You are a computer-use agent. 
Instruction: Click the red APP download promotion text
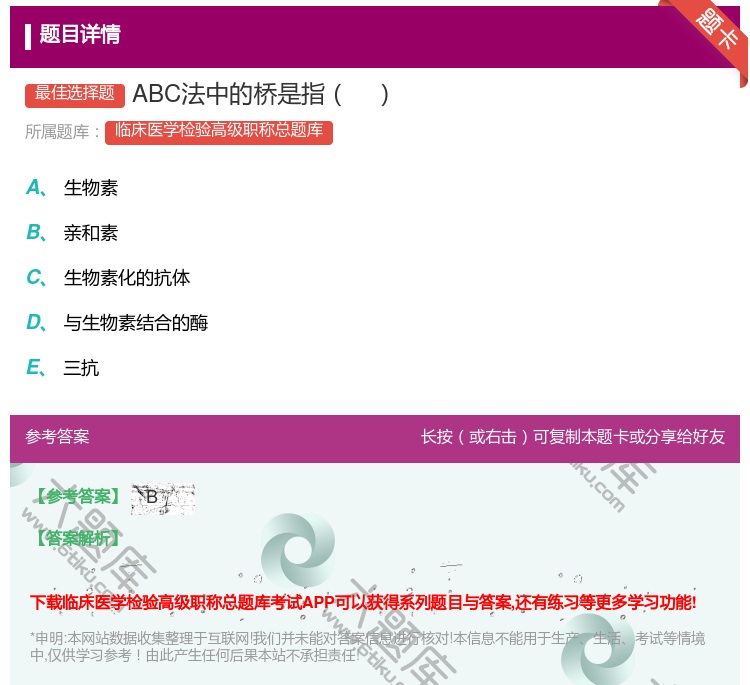363,602
